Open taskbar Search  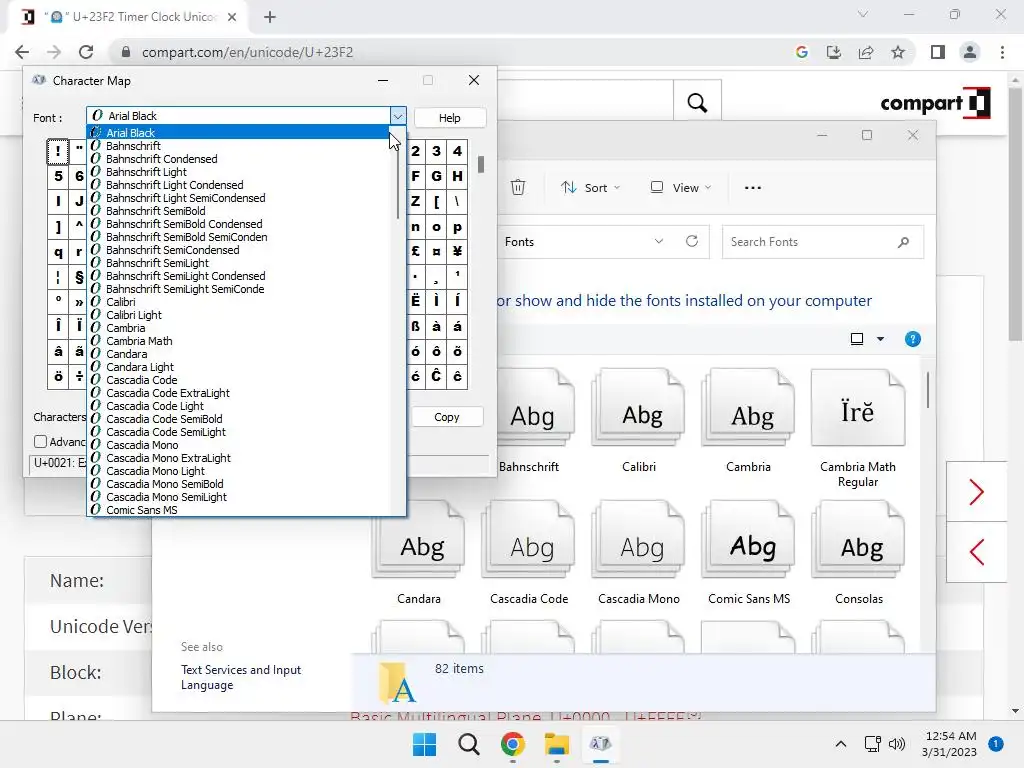468,744
